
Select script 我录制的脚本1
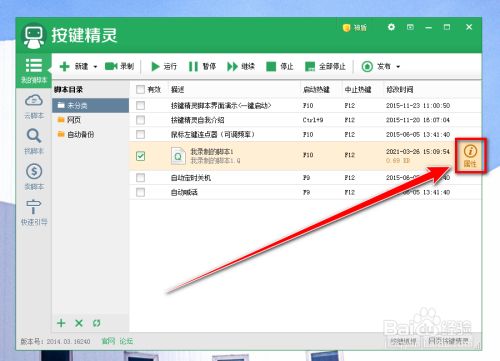[212, 152]
